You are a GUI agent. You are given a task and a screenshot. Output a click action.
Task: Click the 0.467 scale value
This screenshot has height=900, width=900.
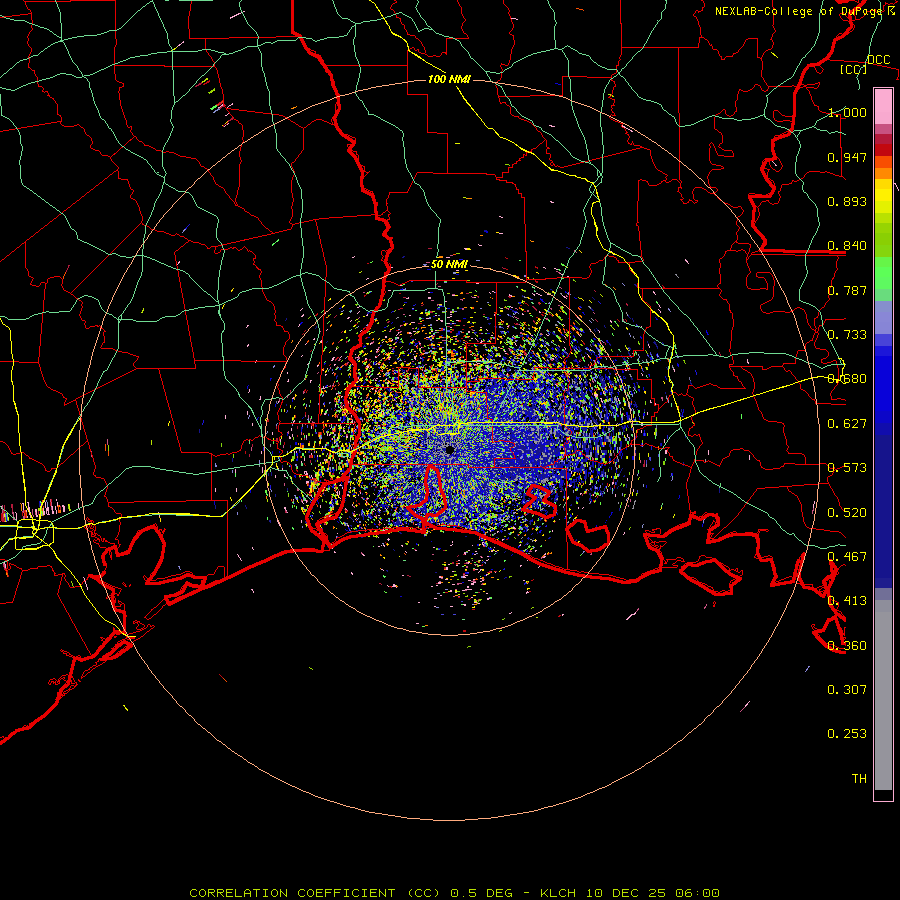click(847, 557)
